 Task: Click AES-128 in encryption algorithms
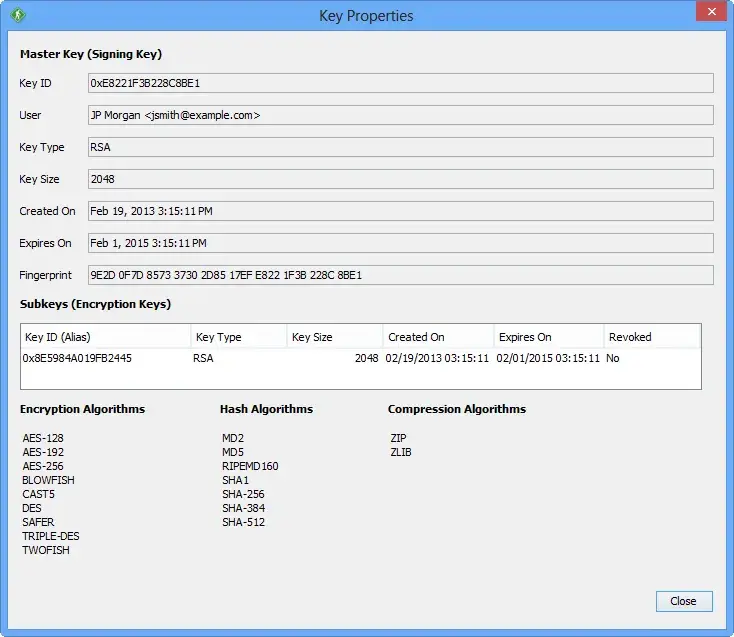pos(43,438)
